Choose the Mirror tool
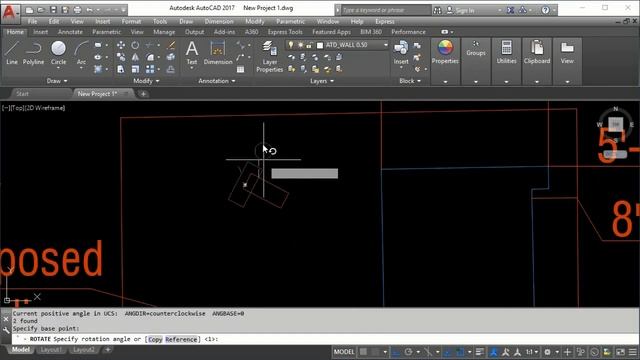This screenshot has width=640, height=360. (x=135, y=57)
